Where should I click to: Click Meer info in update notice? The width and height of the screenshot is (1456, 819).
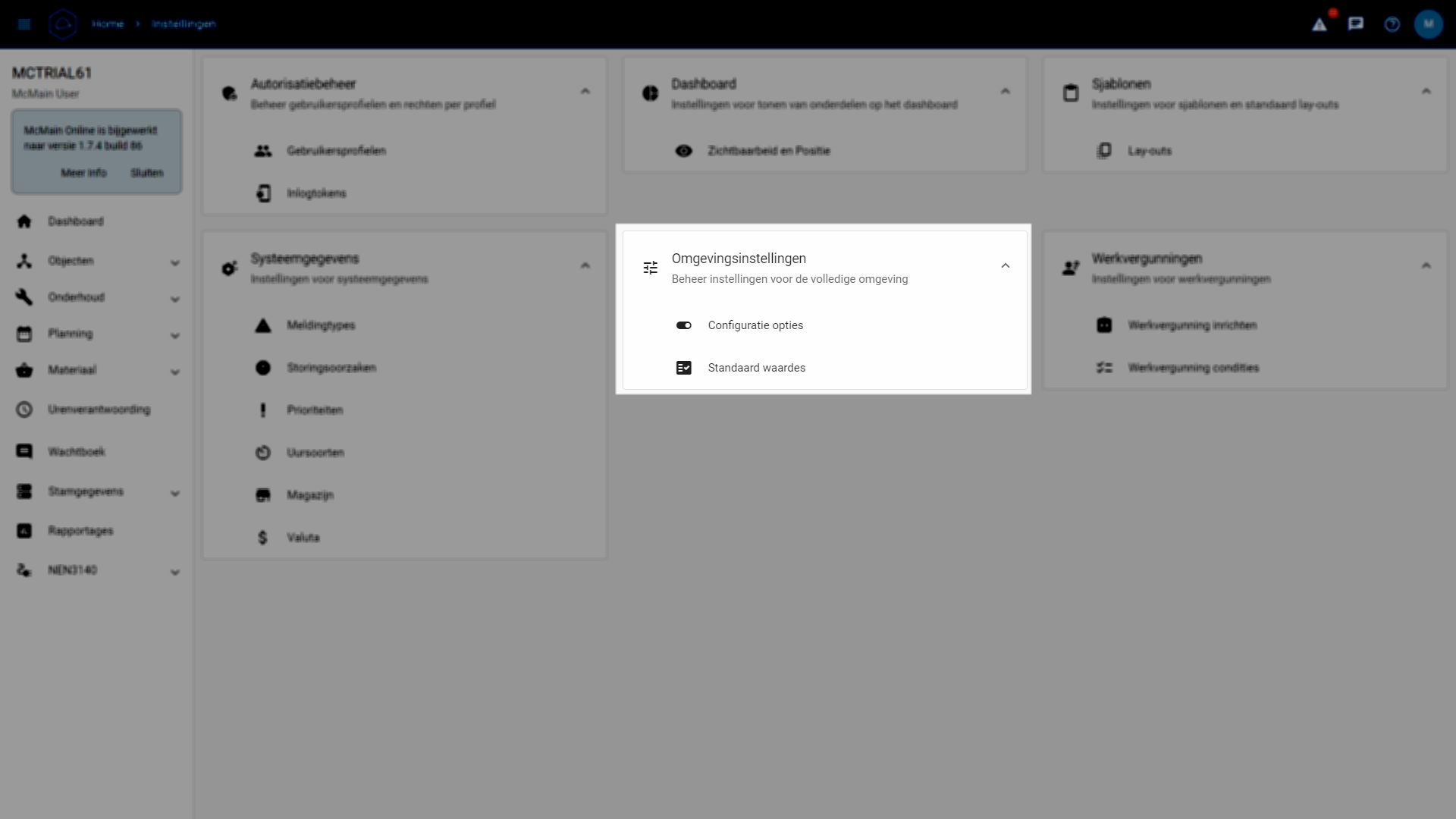point(83,173)
